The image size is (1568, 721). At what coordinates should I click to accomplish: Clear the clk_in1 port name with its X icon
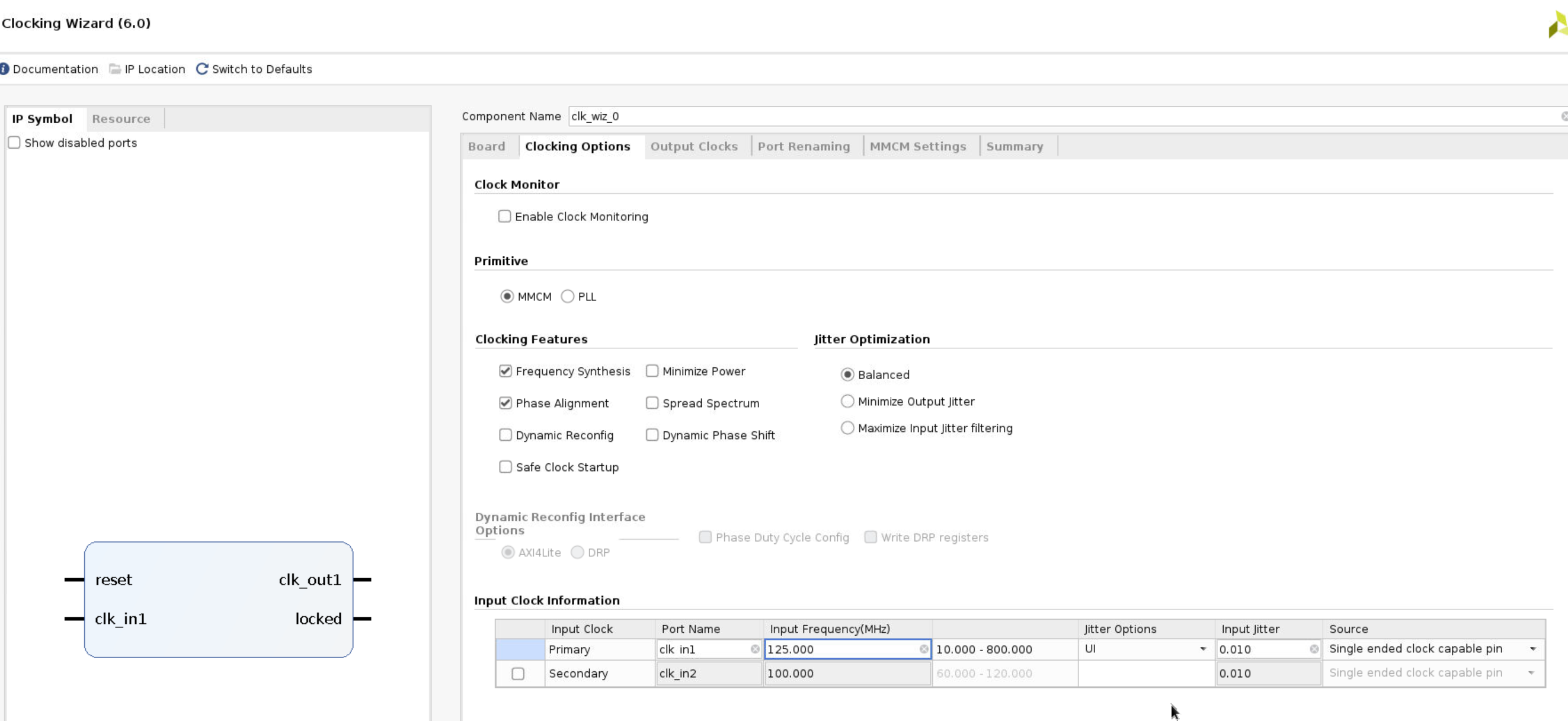click(x=755, y=649)
